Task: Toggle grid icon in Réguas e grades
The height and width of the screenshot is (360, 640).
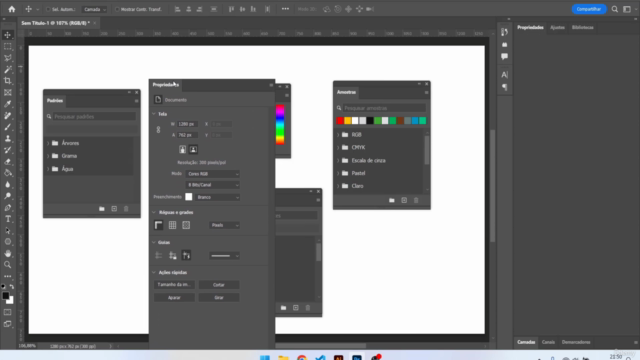Action: point(172,225)
